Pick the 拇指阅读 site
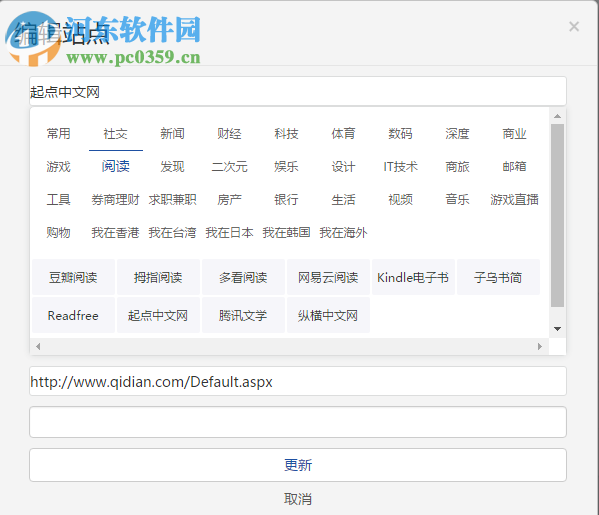599x515 pixels. pyautogui.click(x=158, y=277)
